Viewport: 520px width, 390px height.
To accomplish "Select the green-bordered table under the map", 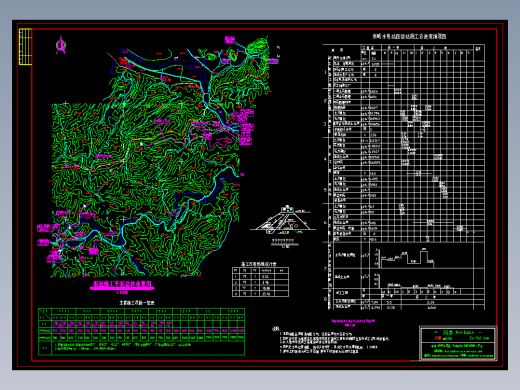I will [x=142, y=332].
